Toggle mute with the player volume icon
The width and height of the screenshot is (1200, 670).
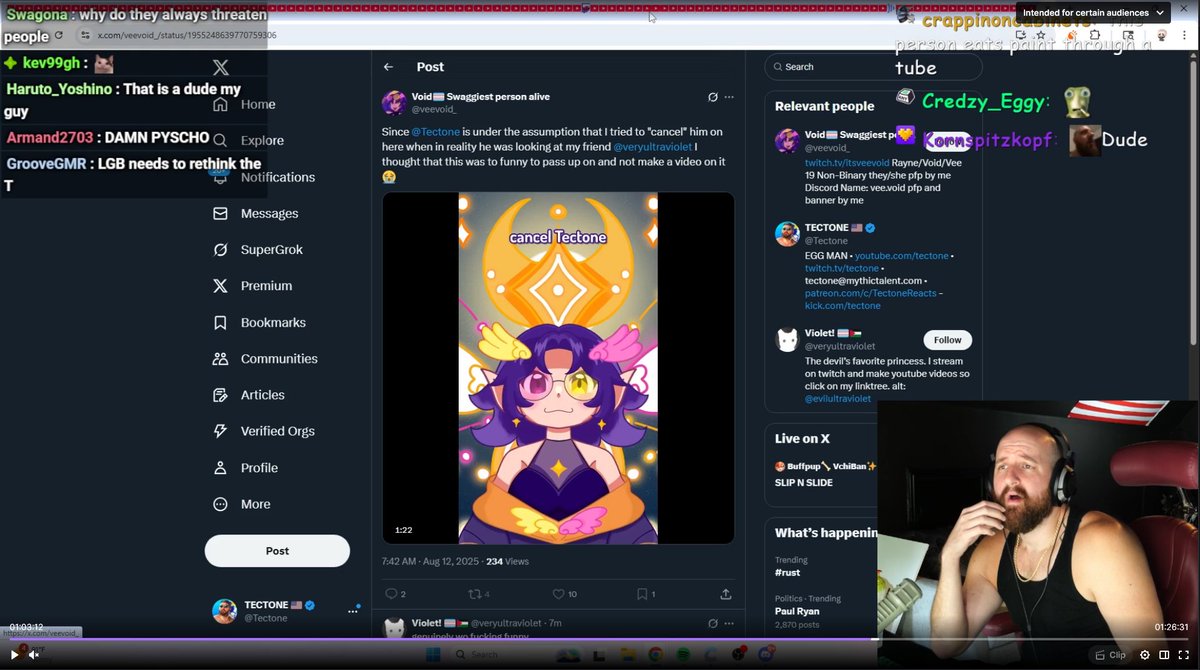pyautogui.click(x=33, y=655)
